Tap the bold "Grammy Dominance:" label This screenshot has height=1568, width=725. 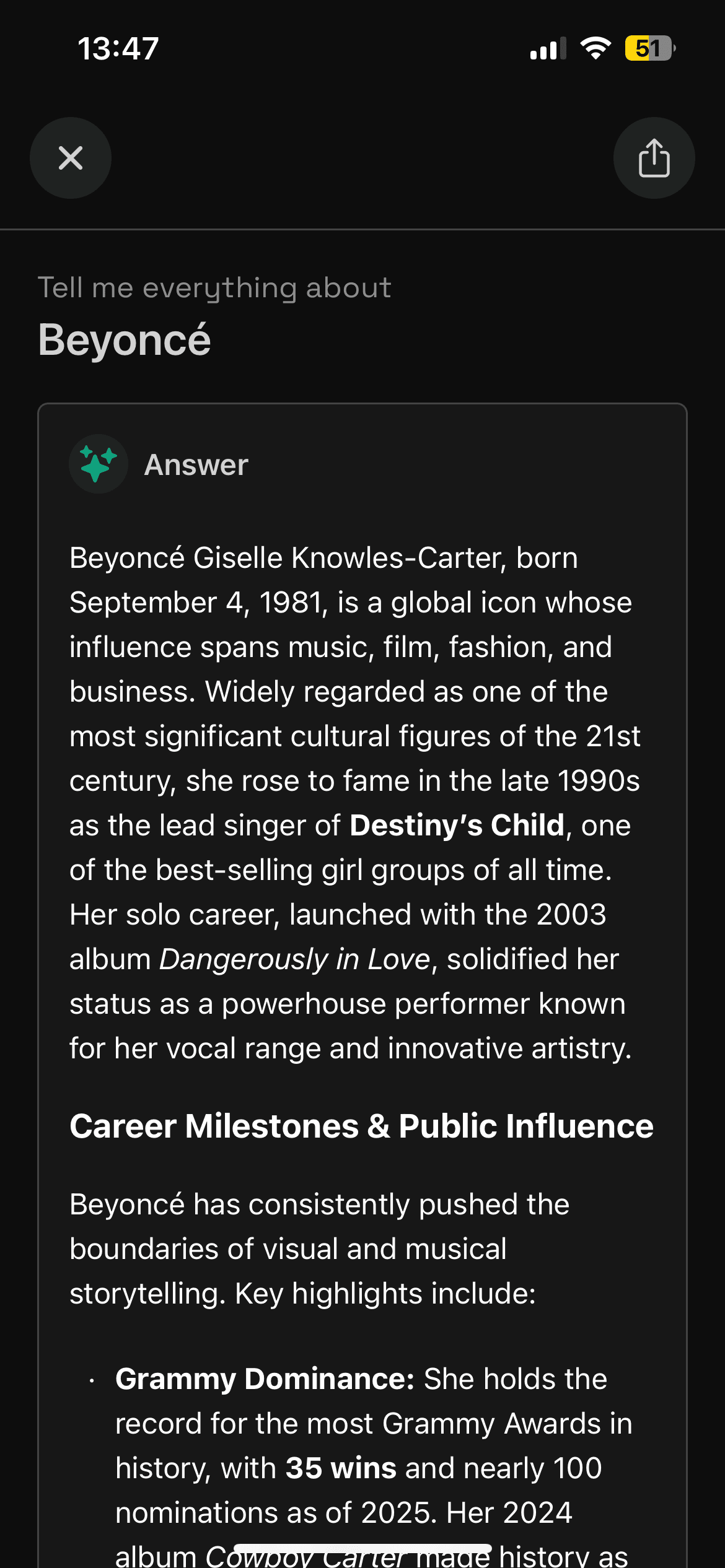coord(265,1379)
